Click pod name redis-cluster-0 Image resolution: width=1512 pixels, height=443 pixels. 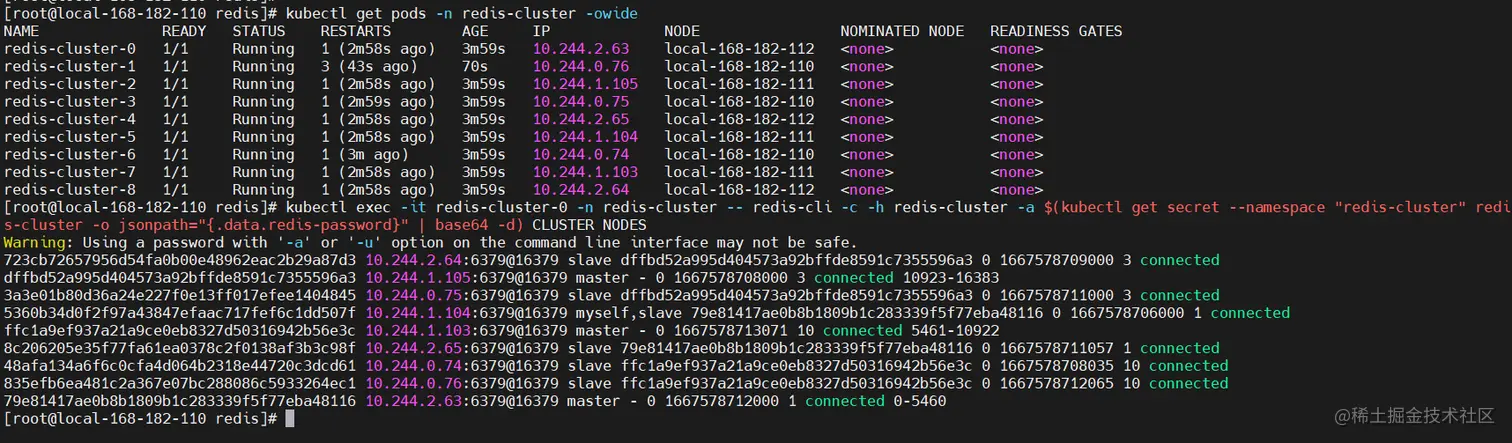[x=70, y=49]
